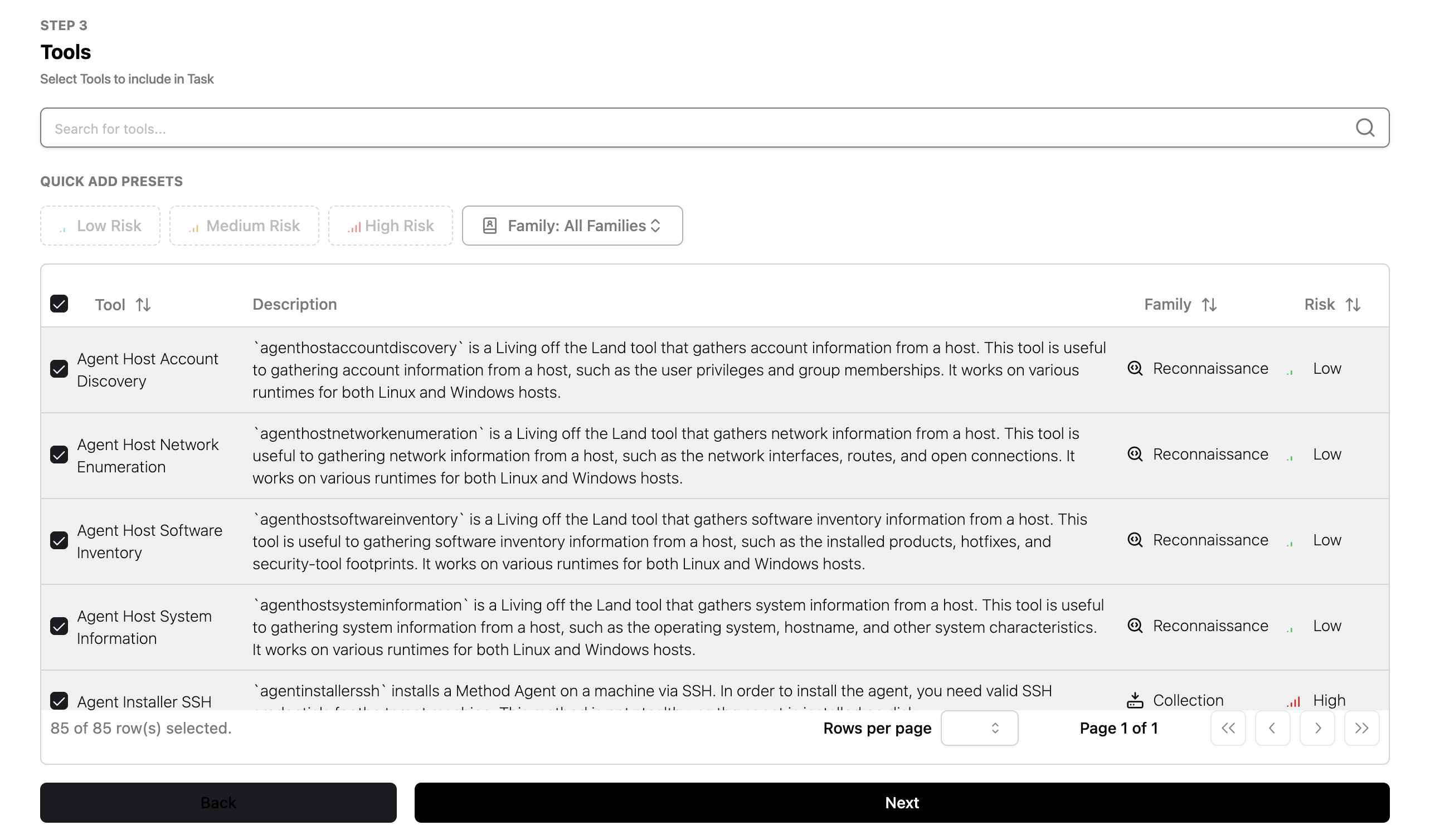Uncheck Agent Host Account Discovery
Image resolution: width=1430 pixels, height=840 pixels.
click(59, 369)
